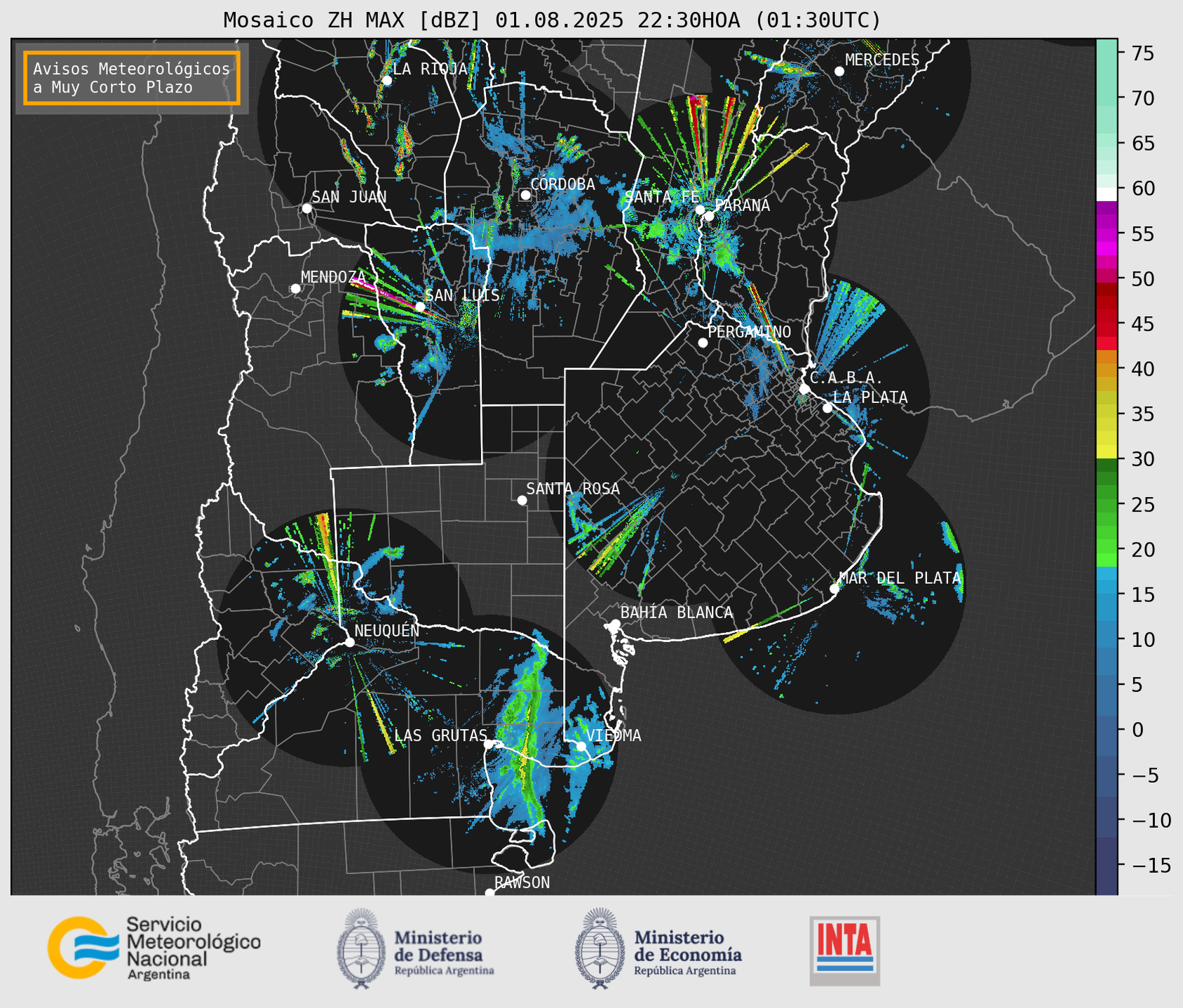Screen dimensions: 1183x1008
Task: Click the PARANÁ city marker dot
Action: pyautogui.click(x=709, y=216)
